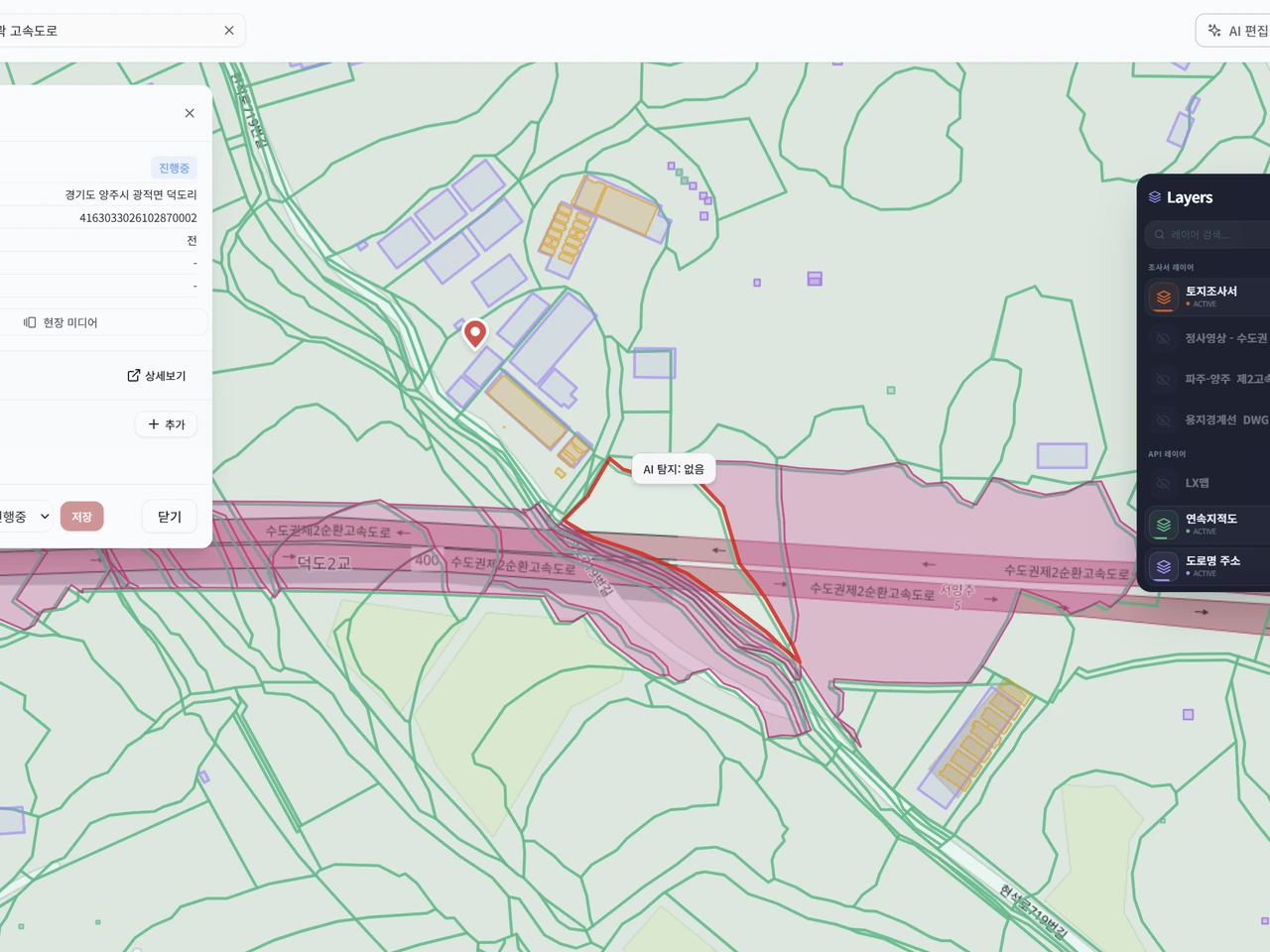1270x952 pixels.
Task: Show the 정사영상 - 수도권 layer
Action: 1164,338
